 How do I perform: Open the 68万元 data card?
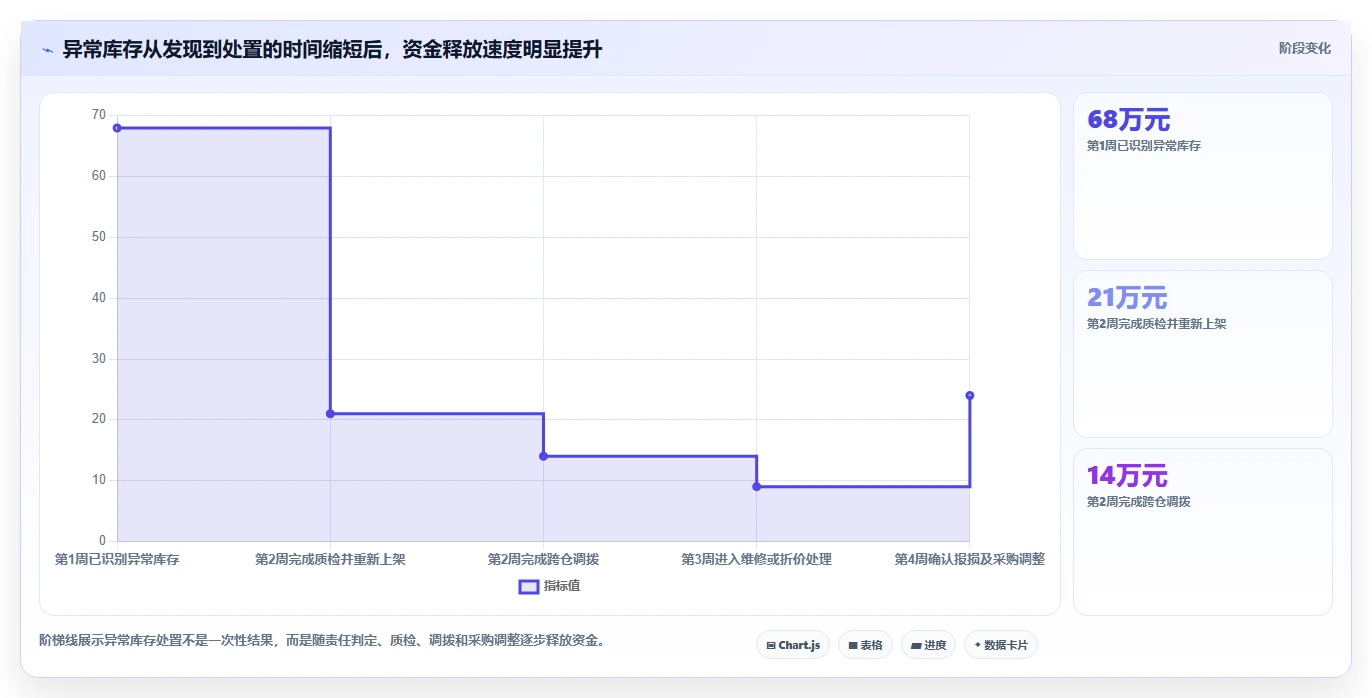(x=1202, y=176)
